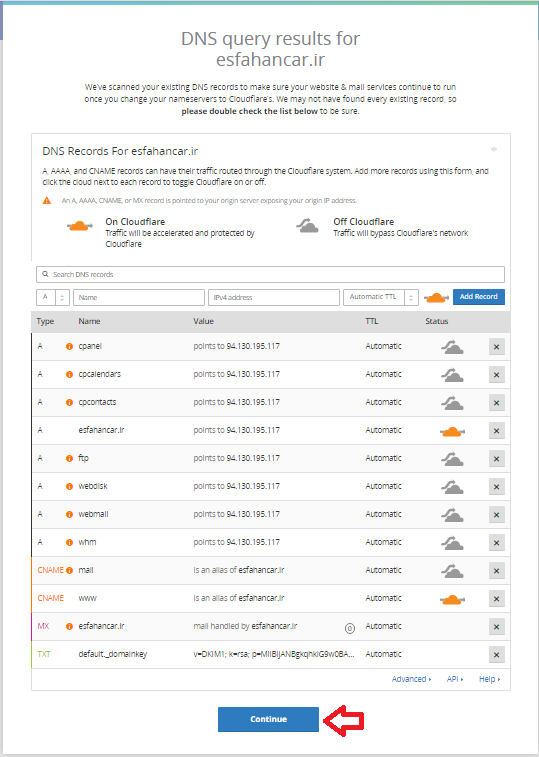Toggle Cloudflare cloud for webdisk record
539x757 pixels.
tap(452, 487)
